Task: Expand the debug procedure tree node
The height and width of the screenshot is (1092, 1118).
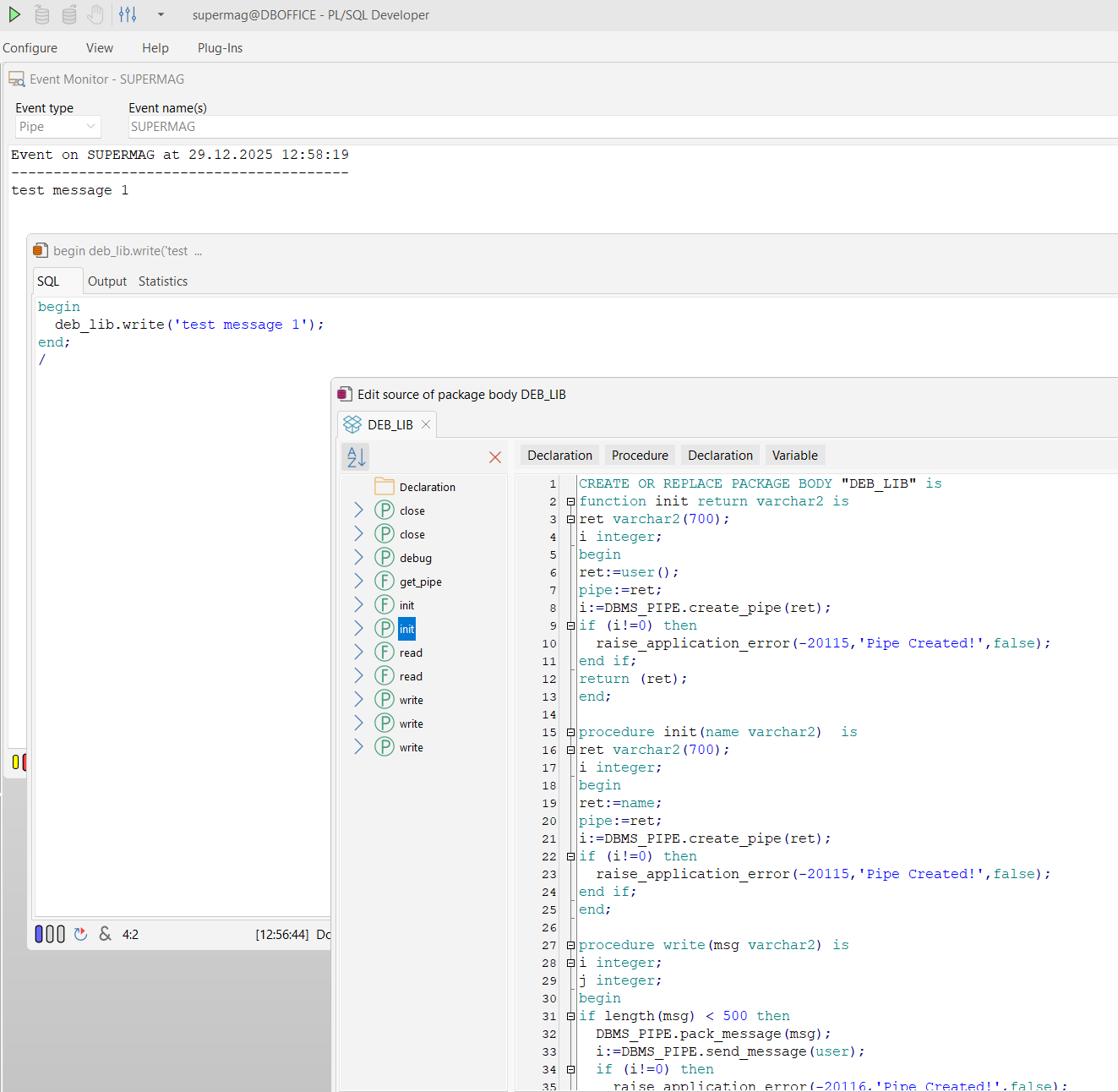Action: click(358, 558)
